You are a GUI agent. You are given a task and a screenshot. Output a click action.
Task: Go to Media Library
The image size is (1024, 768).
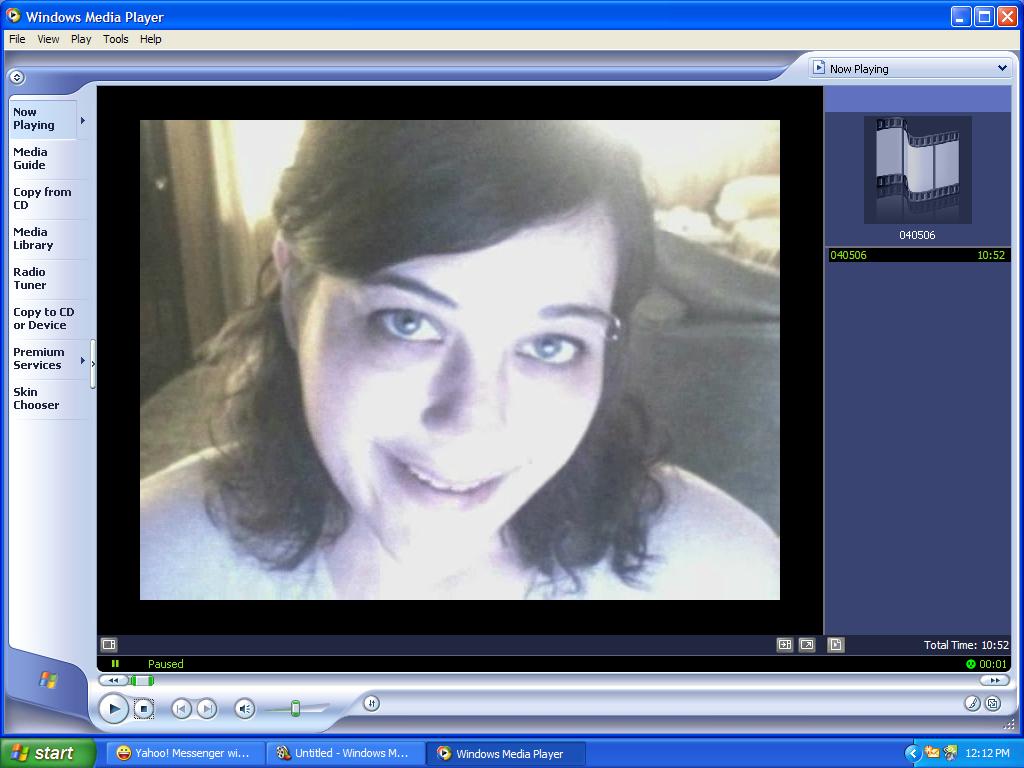[x=33, y=238]
